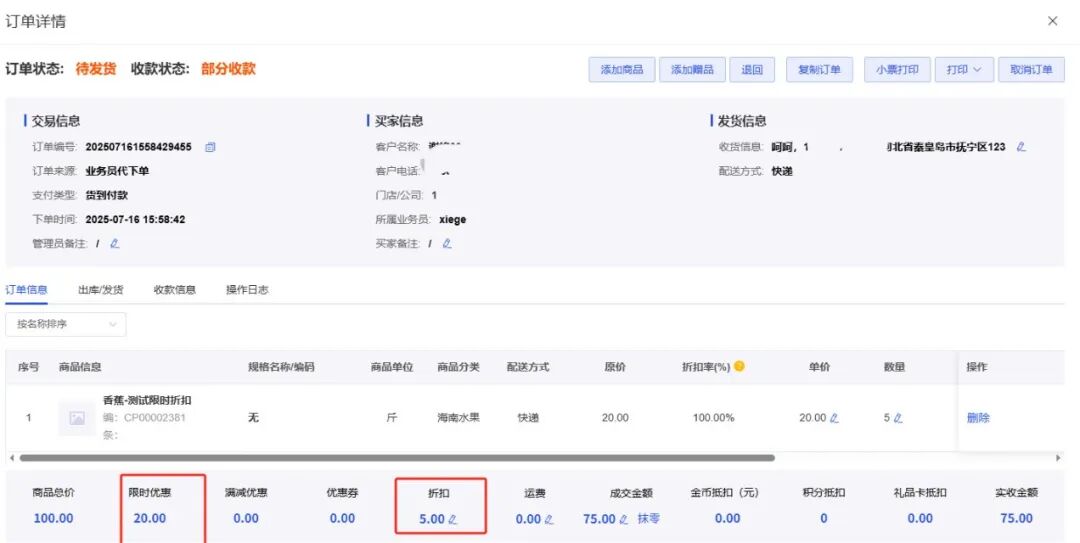This screenshot has width=1080, height=543.
Task: Click the order time 2025-07-16 15:58:42
Action: tap(135, 220)
